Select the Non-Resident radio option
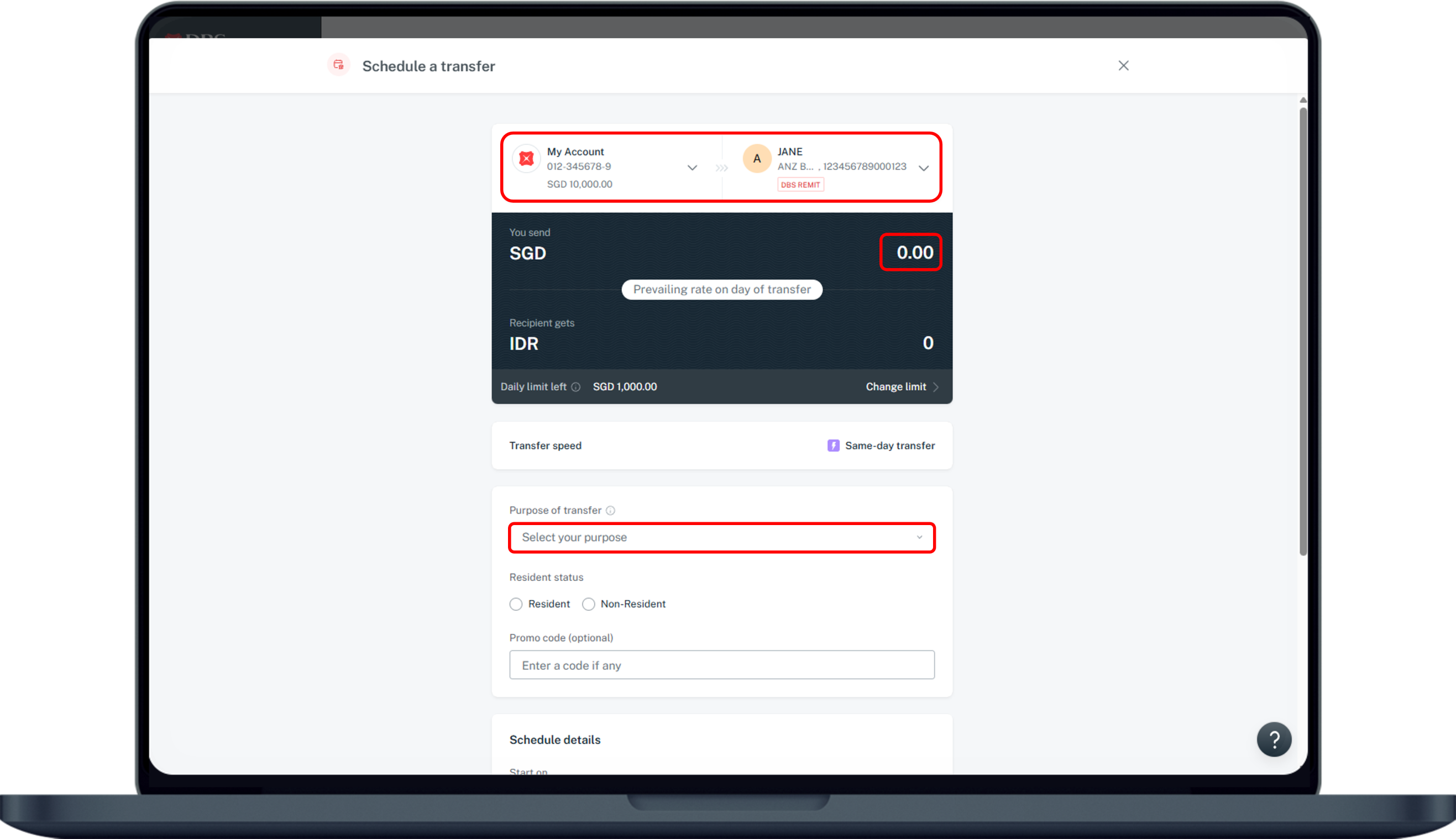 pos(588,604)
